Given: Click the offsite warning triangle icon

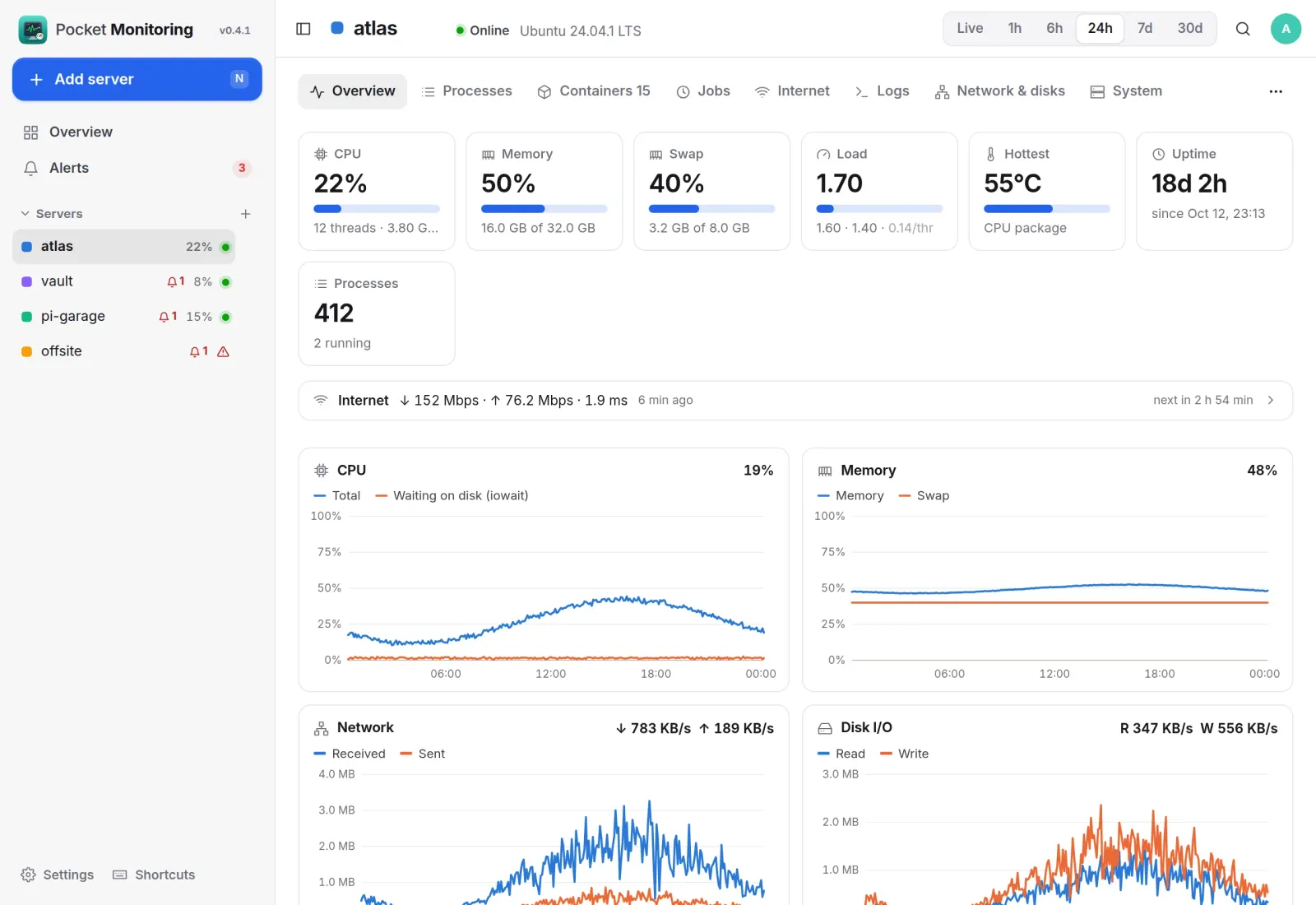Looking at the screenshot, I should [x=223, y=351].
